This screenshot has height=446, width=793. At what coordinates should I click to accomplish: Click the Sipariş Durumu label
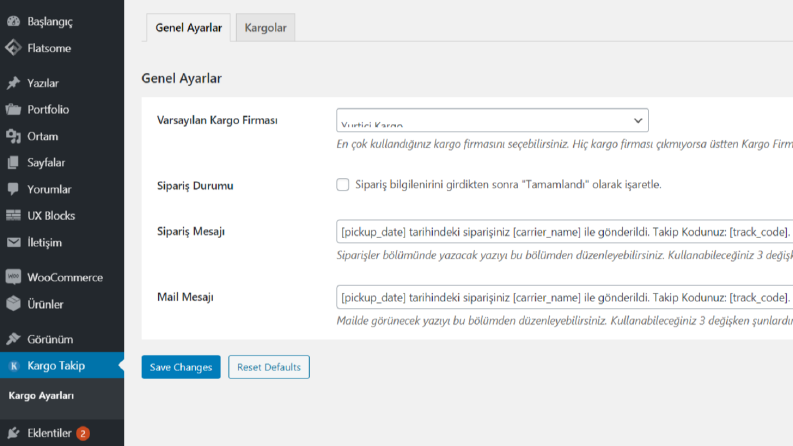click(x=195, y=186)
